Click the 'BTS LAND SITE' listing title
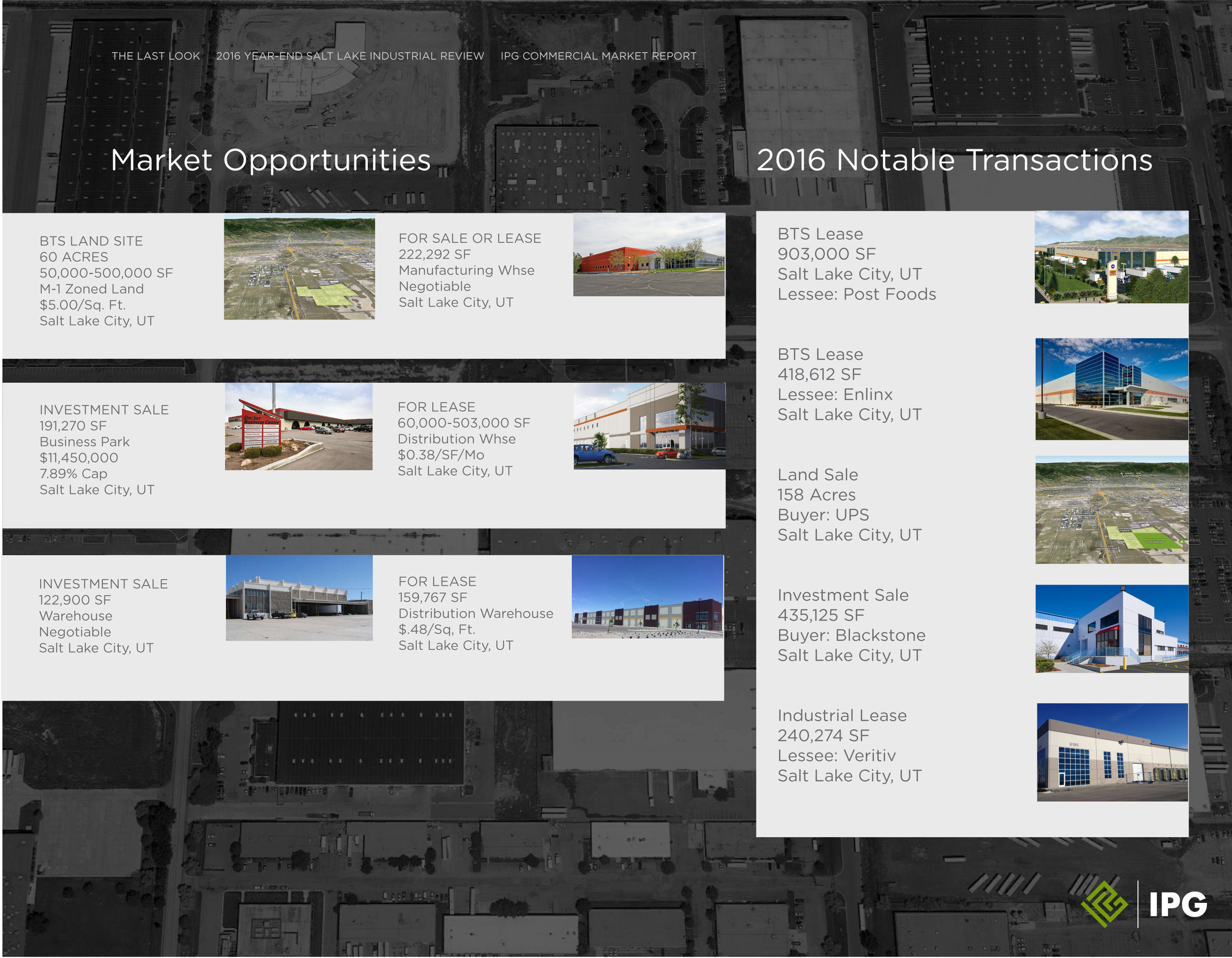 [x=91, y=241]
